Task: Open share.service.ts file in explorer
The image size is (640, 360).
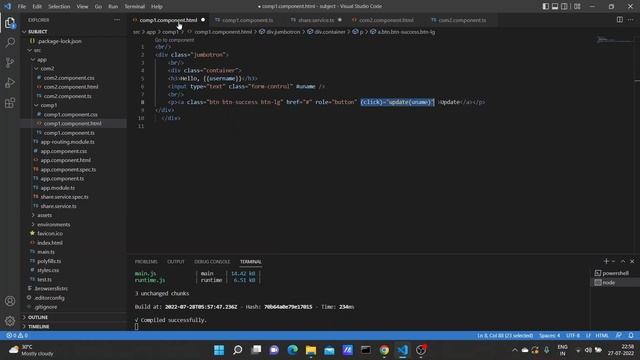Action: click(58, 207)
